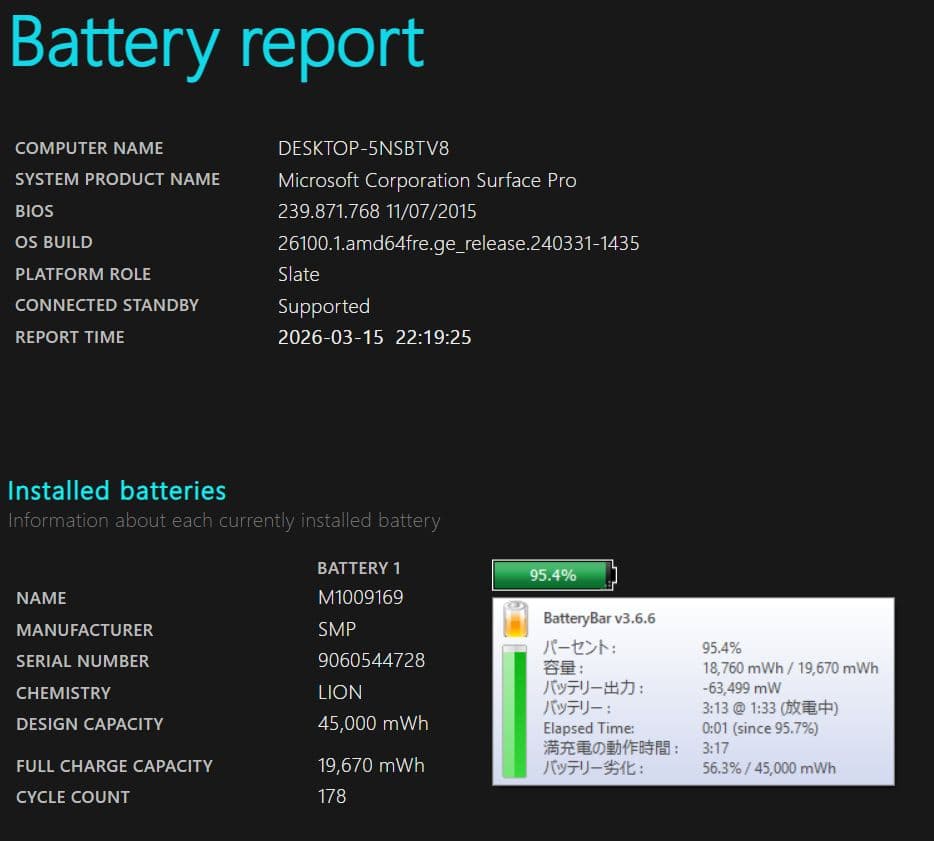Click computer name value 'DESKTOP-5NSBTV8'
Image resolution: width=934 pixels, height=841 pixels.
tap(363, 148)
